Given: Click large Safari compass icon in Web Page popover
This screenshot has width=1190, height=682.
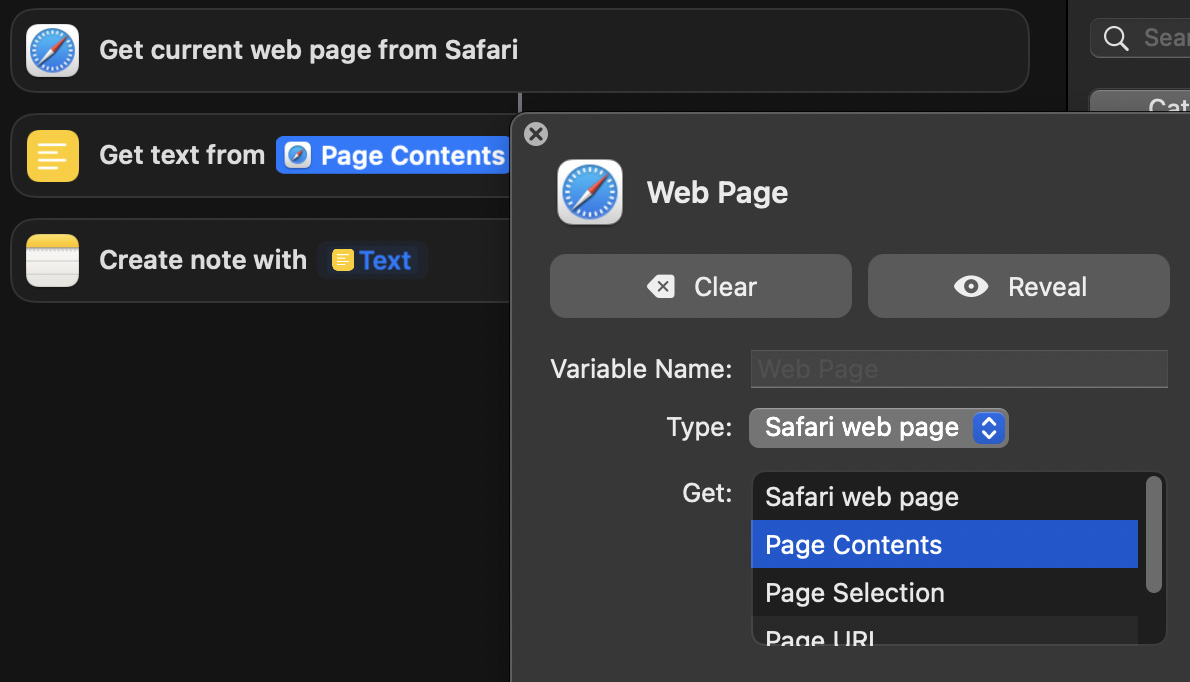Looking at the screenshot, I should click(590, 192).
